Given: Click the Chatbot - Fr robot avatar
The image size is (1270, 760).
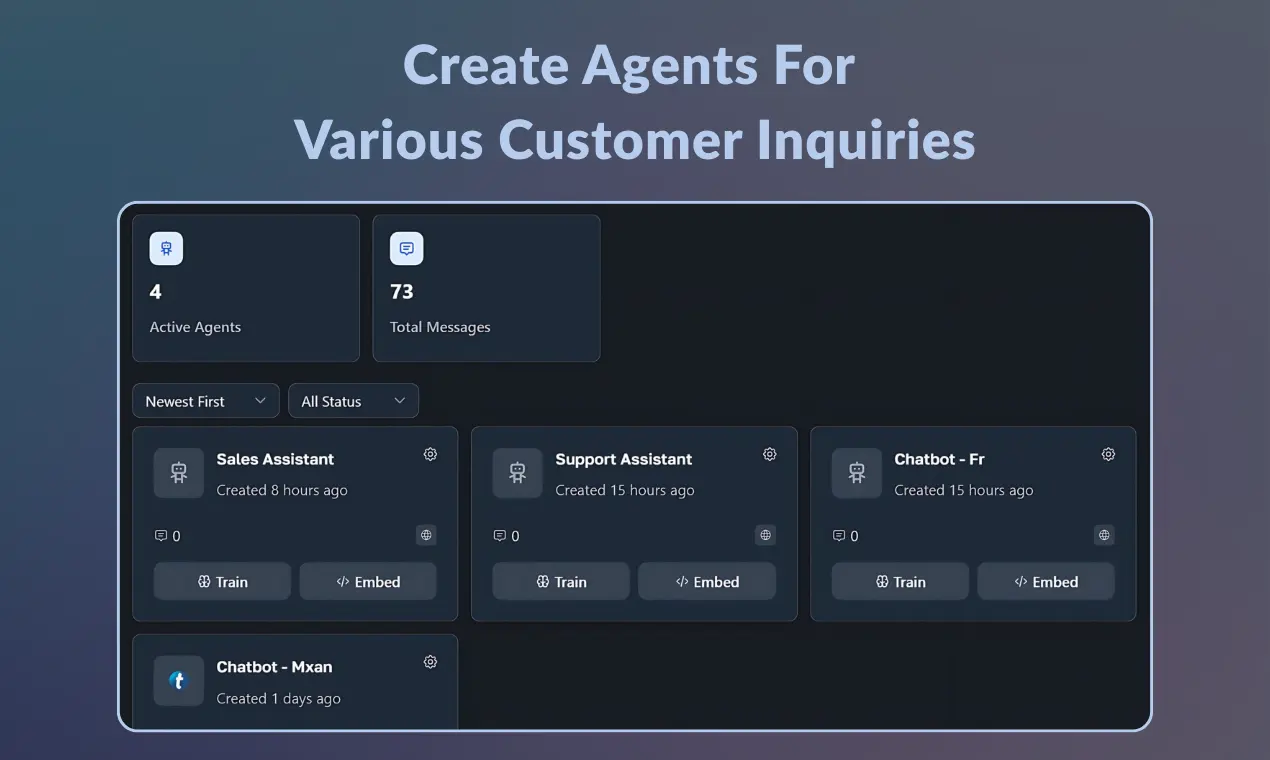Looking at the screenshot, I should coord(857,473).
